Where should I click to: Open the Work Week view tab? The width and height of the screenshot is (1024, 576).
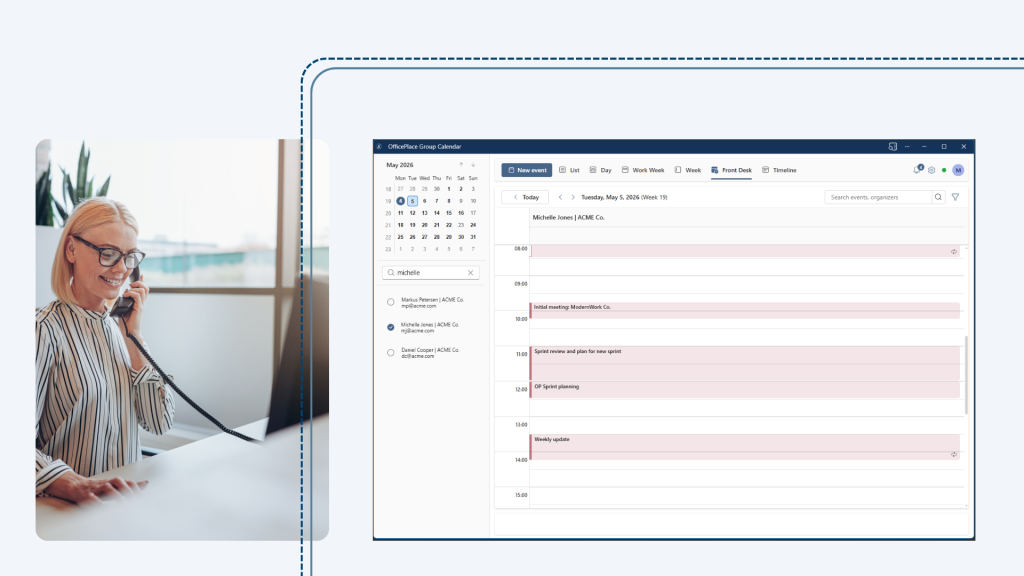click(643, 170)
